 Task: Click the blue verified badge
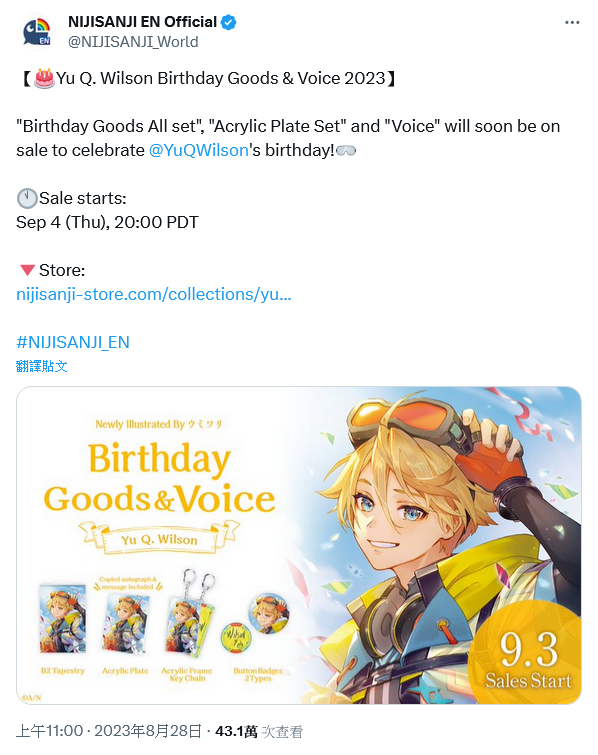tap(228, 22)
